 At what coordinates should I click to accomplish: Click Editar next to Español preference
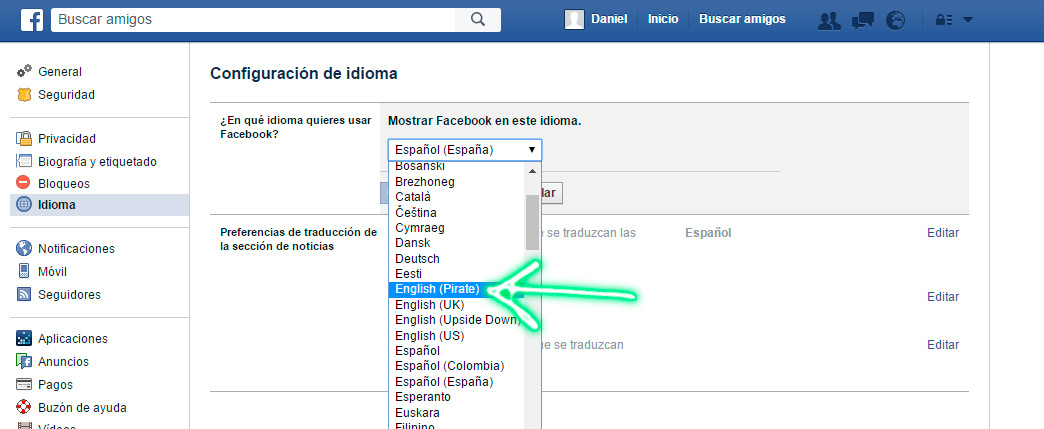[943, 233]
